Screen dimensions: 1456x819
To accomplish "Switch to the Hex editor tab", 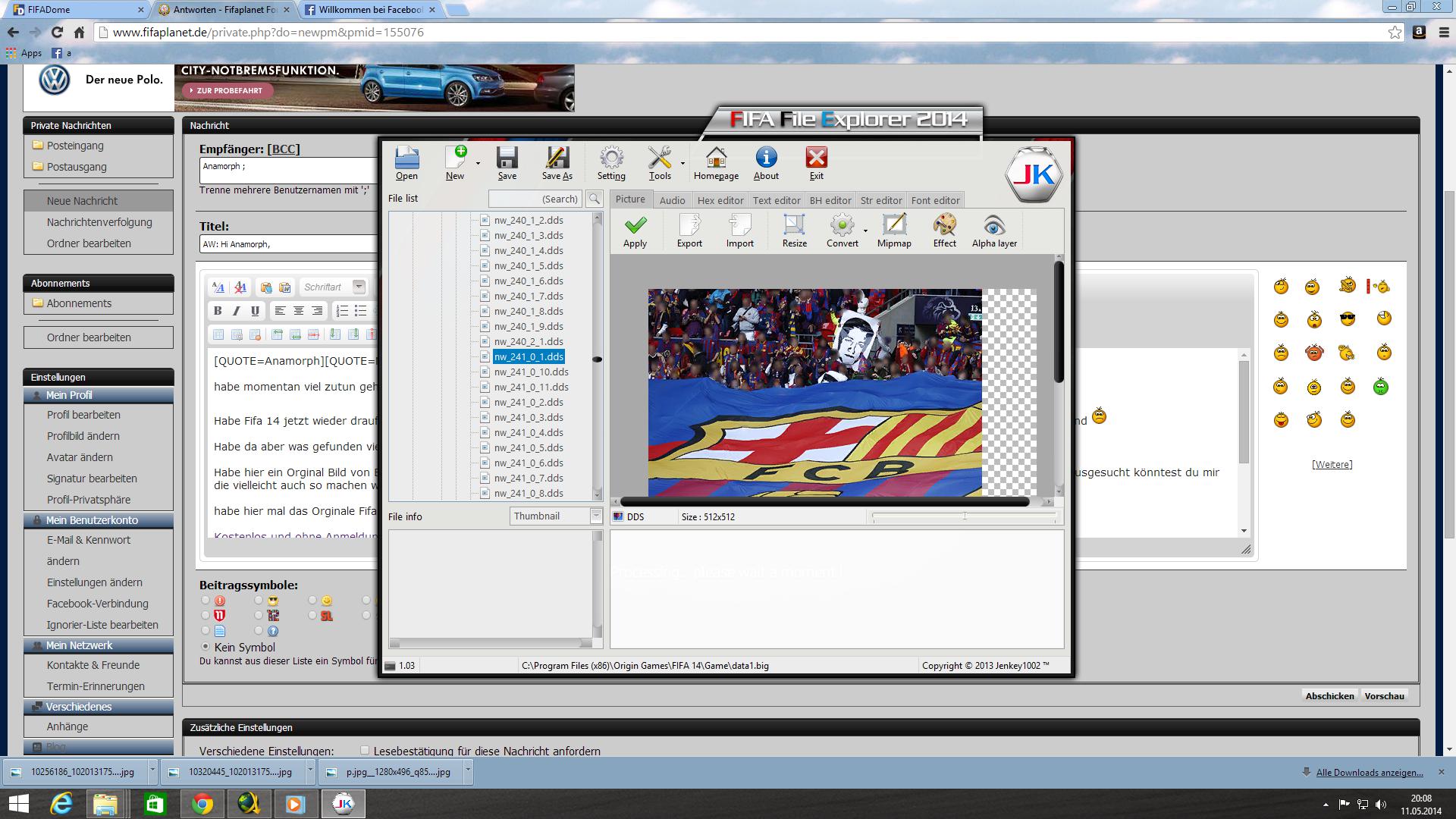I will tap(720, 200).
